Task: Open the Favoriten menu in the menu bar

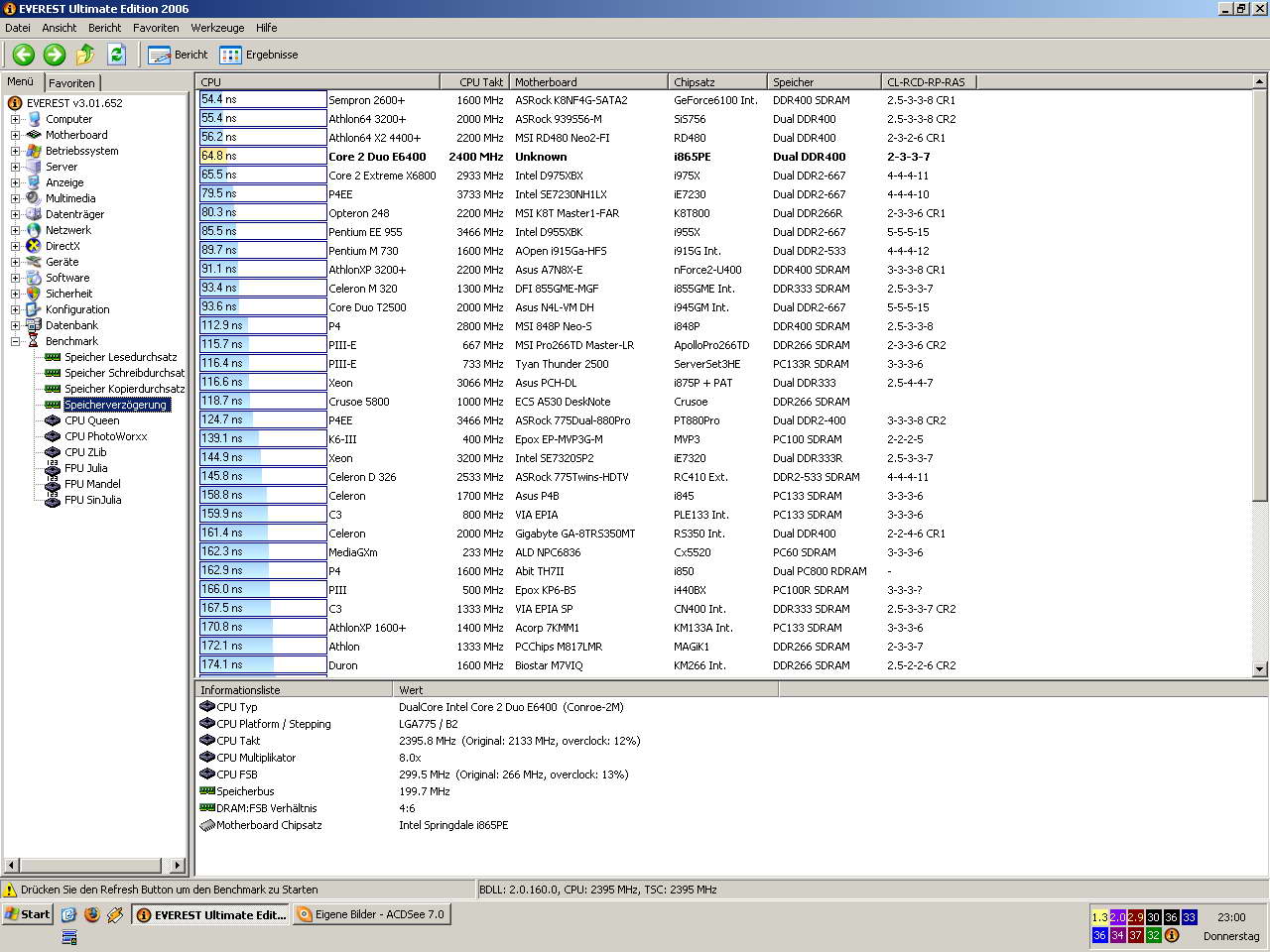Action: (x=156, y=28)
